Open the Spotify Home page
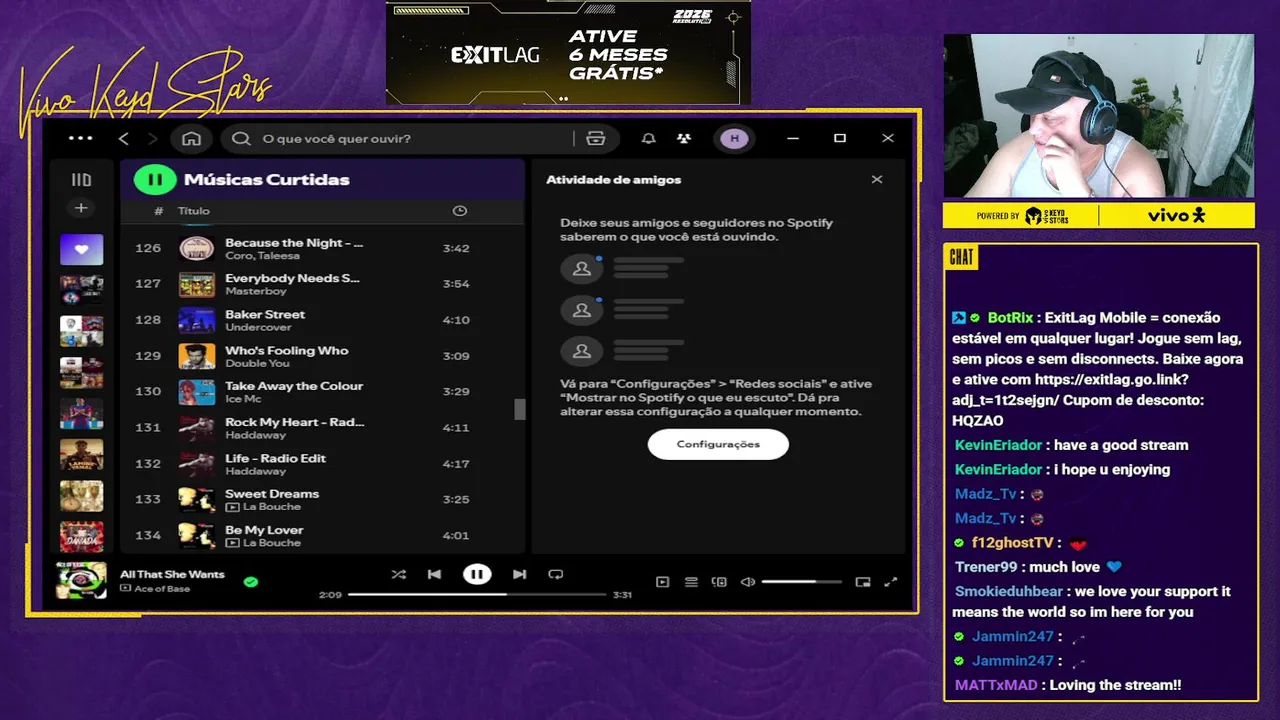This screenshot has height=720, width=1280. pyautogui.click(x=191, y=138)
